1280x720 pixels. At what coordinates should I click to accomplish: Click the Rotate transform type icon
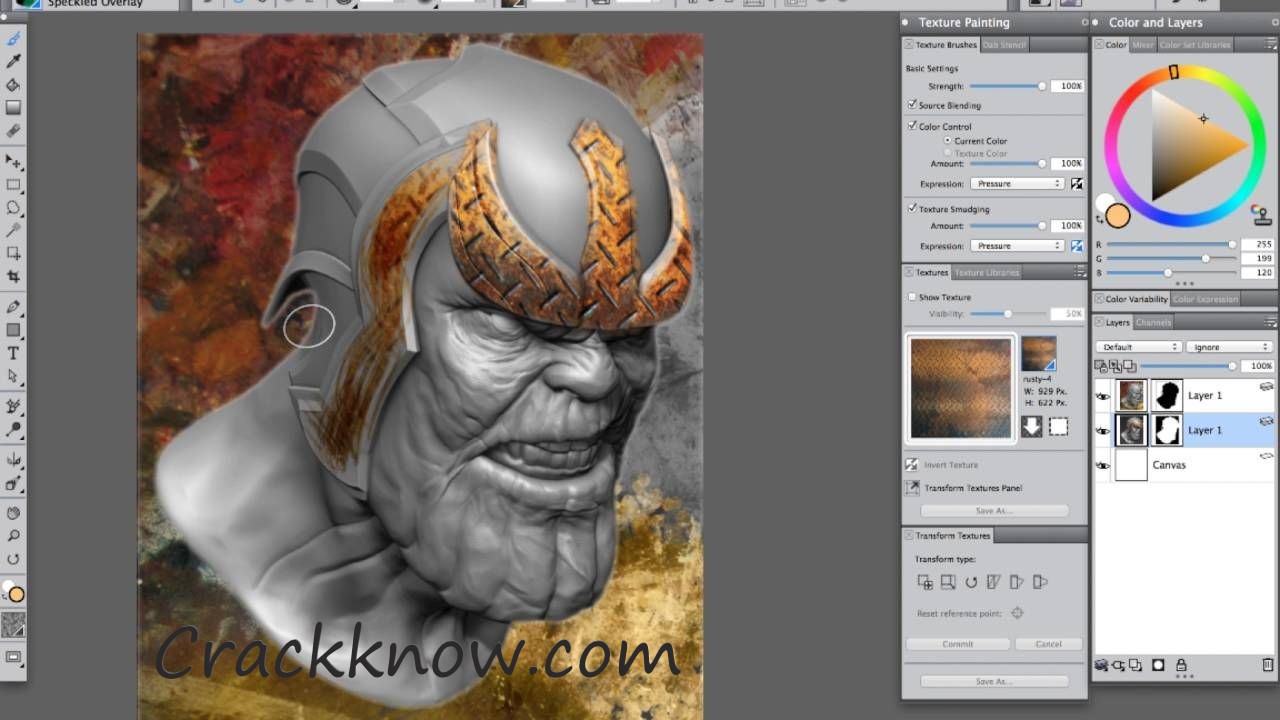[x=970, y=582]
